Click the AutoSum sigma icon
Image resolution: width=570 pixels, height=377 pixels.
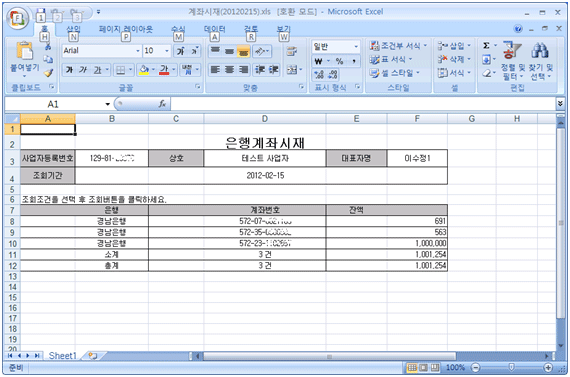[x=486, y=45]
